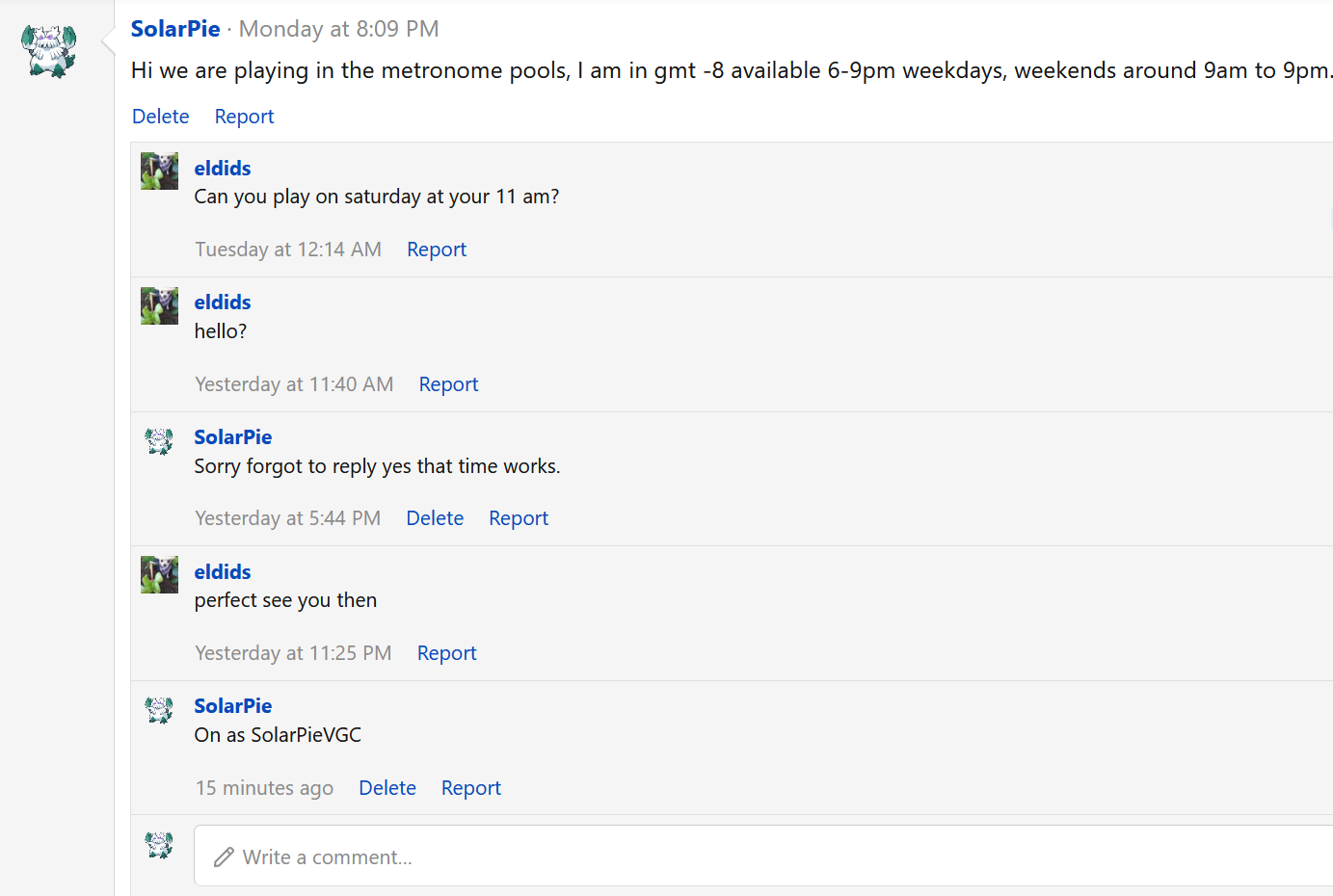Open eldids' username link on the Saturday comment

coord(222,168)
